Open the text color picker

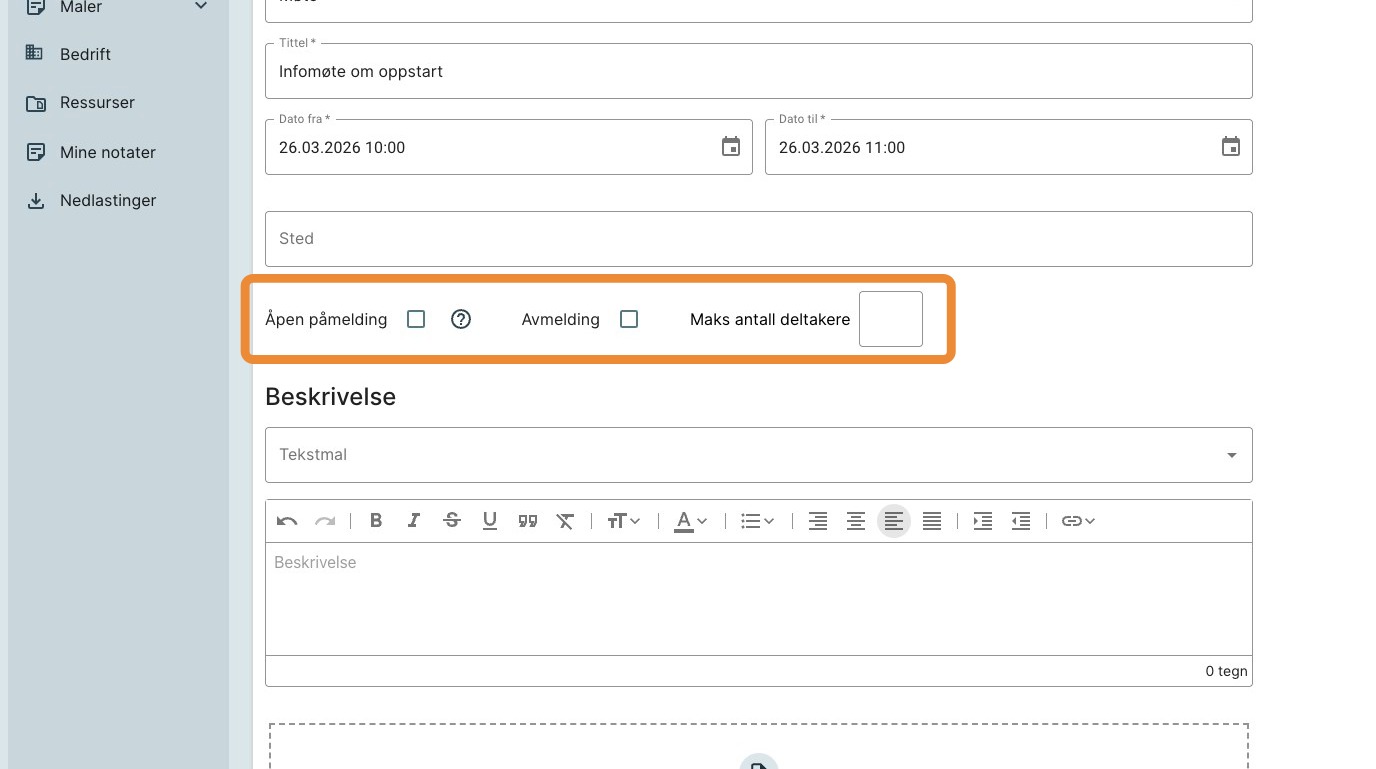[x=691, y=521]
